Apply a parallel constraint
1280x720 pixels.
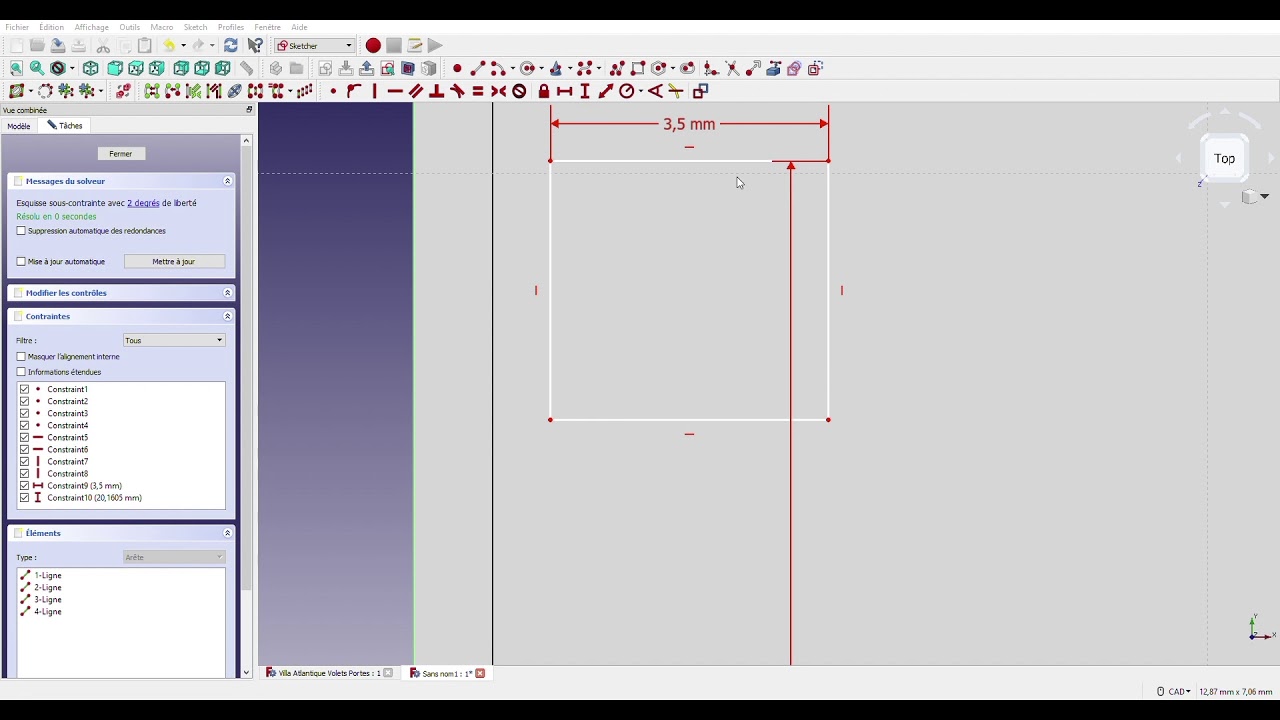[x=416, y=91]
